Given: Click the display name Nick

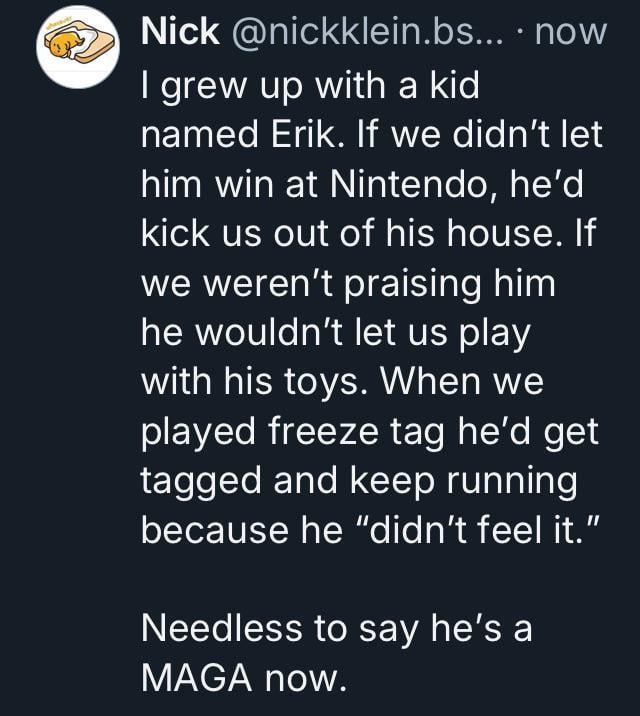Looking at the screenshot, I should pos(181,32).
